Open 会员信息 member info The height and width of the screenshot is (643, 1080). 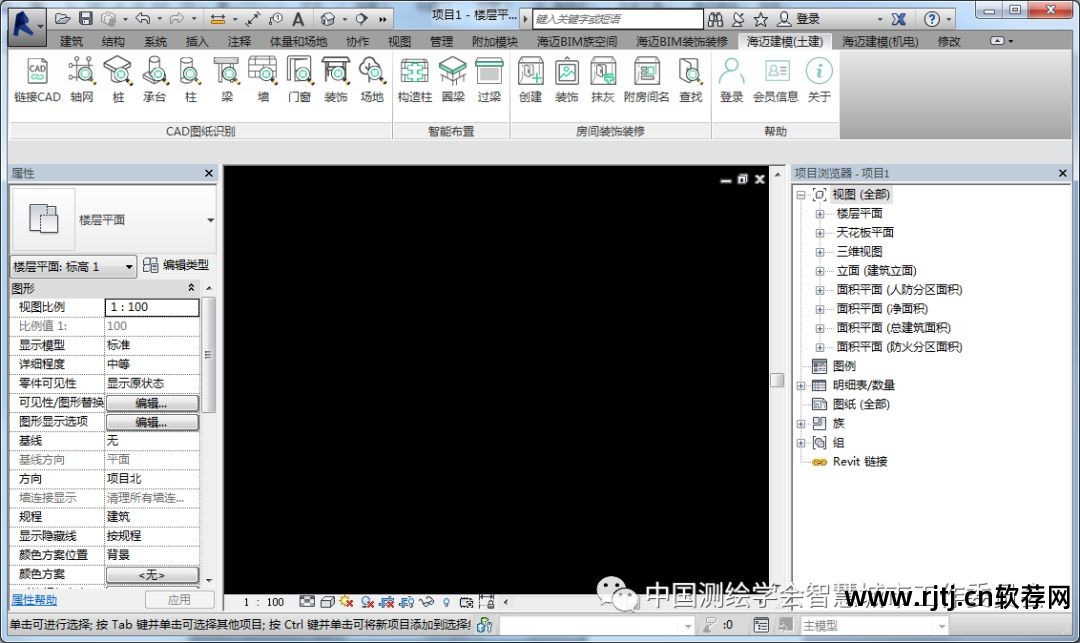click(776, 80)
